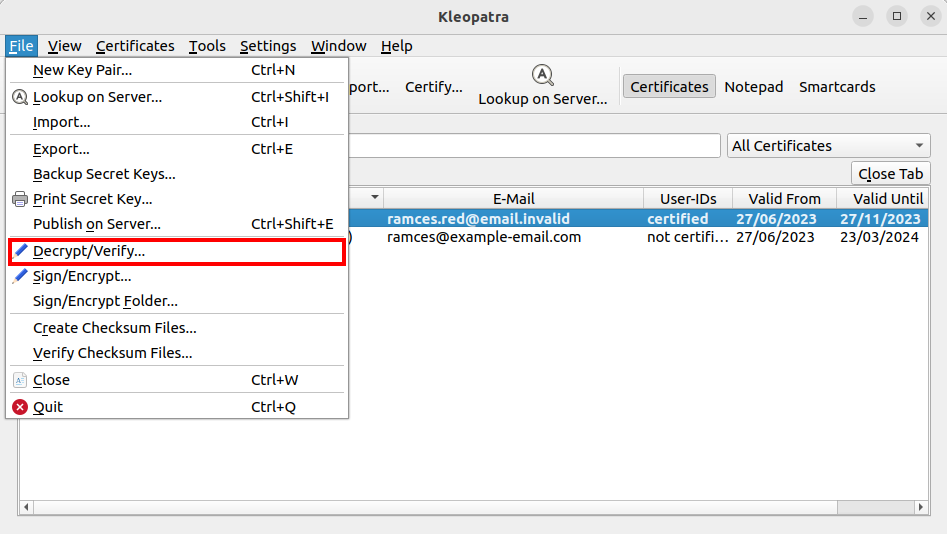Focus the certificate search field
The image size is (947, 534).
pos(534,146)
